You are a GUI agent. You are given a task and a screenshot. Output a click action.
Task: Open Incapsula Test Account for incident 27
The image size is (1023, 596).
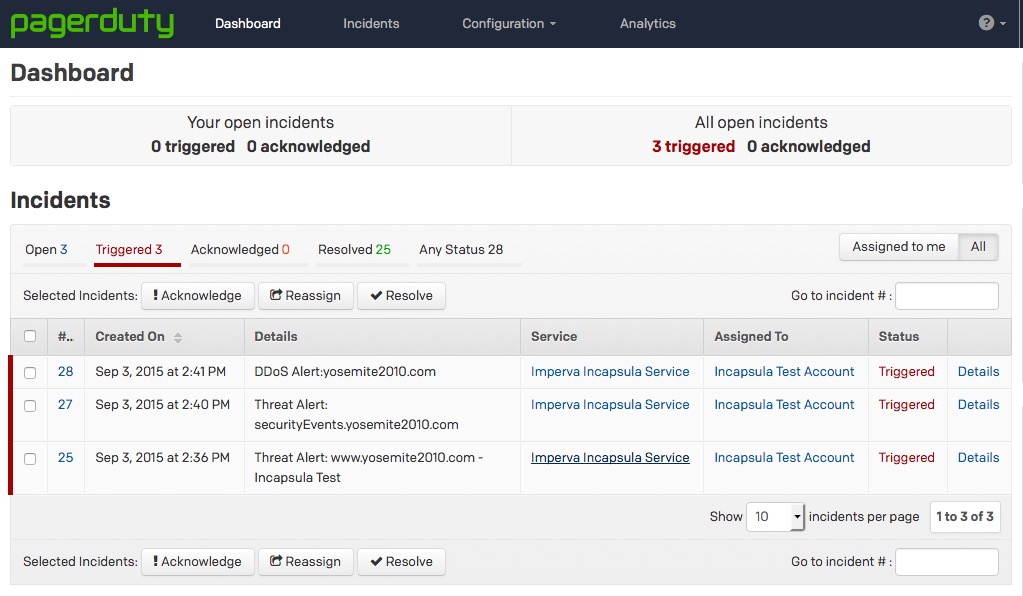[x=784, y=405]
